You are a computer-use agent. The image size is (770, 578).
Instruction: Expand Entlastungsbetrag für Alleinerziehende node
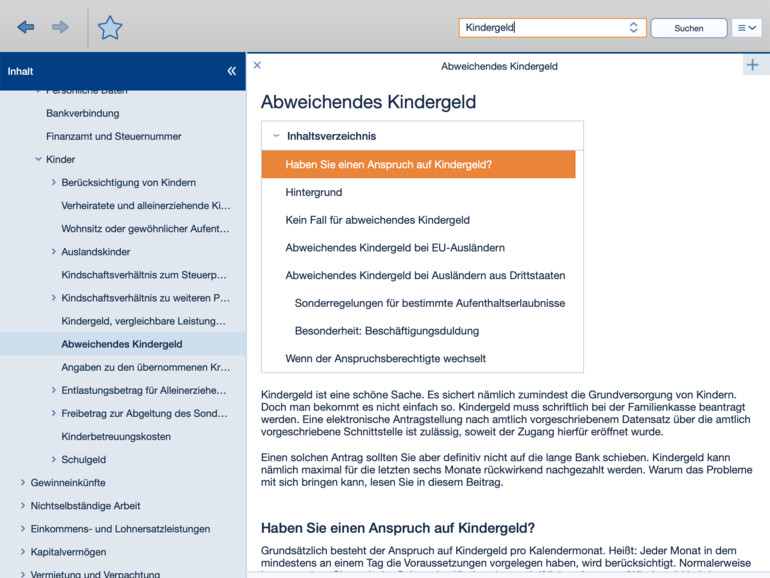54,390
